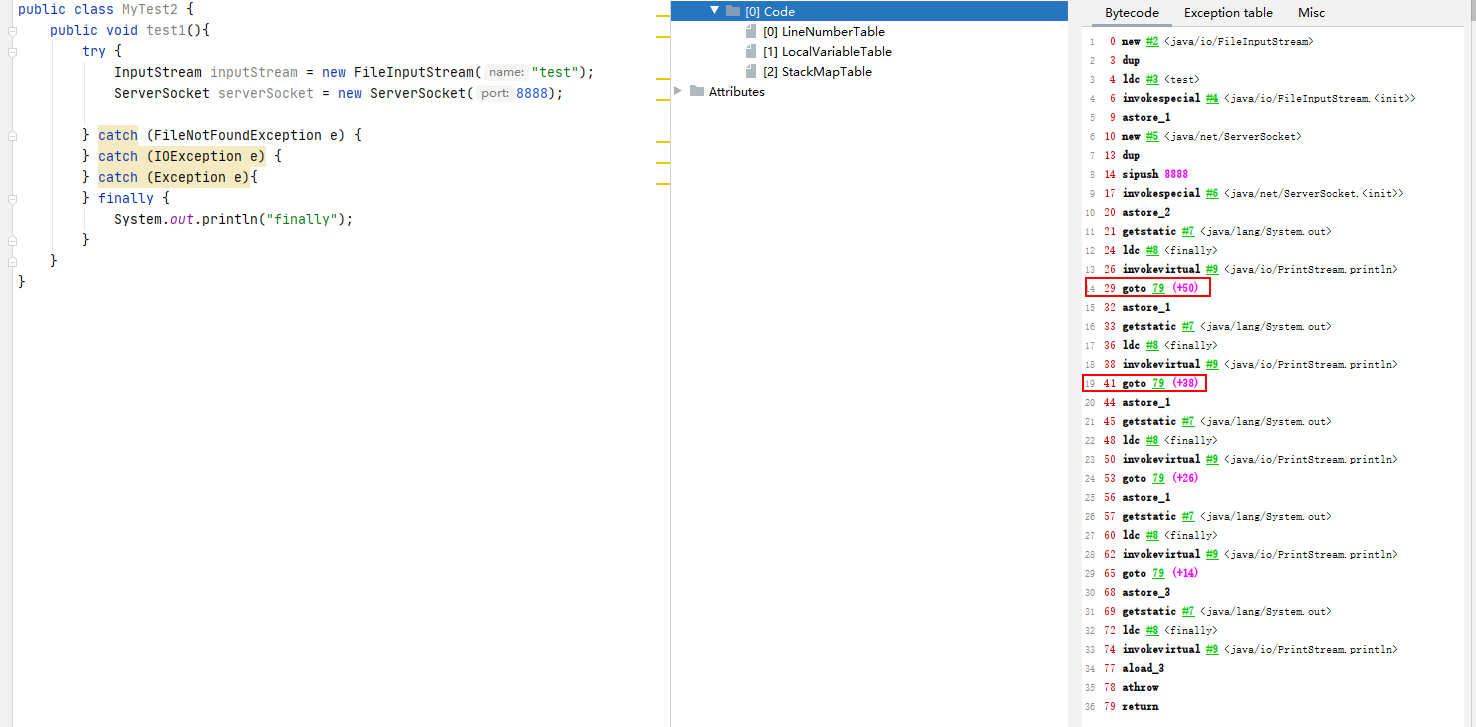Screen dimensions: 1476x727
Task: Follow the #2 constant pool link
Action: [x=1152, y=42]
